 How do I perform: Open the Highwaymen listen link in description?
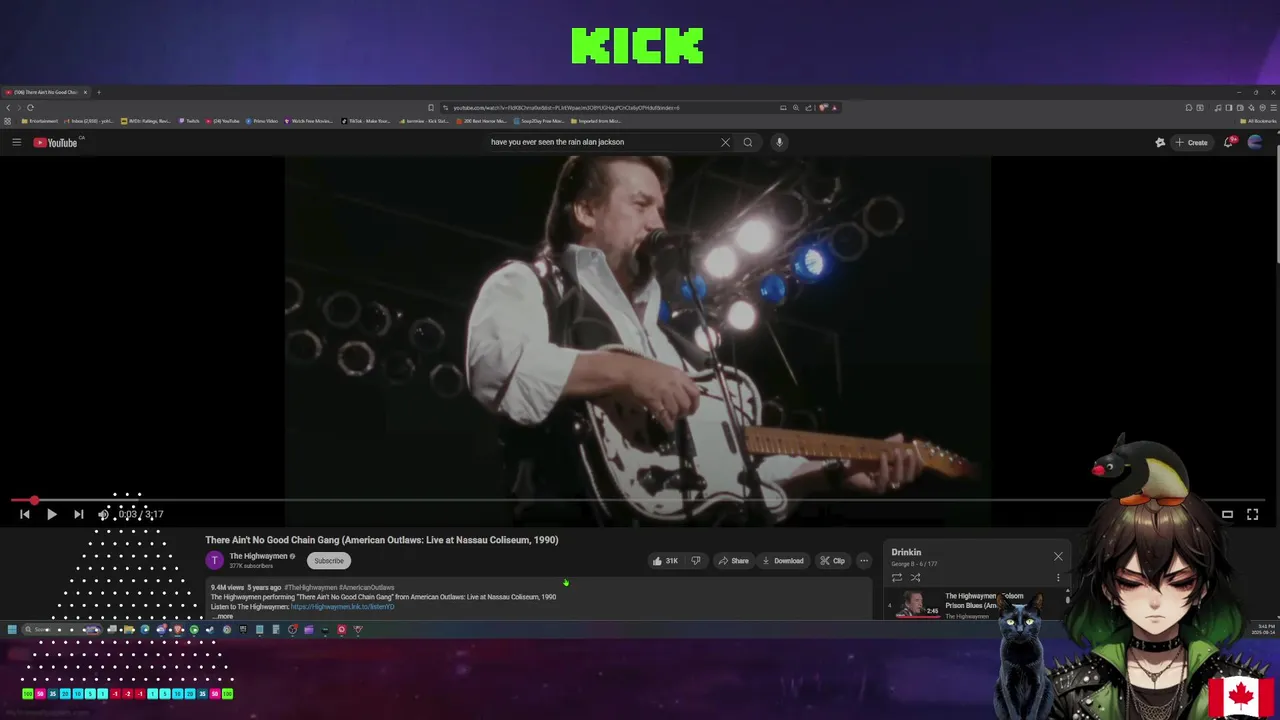[x=342, y=607]
